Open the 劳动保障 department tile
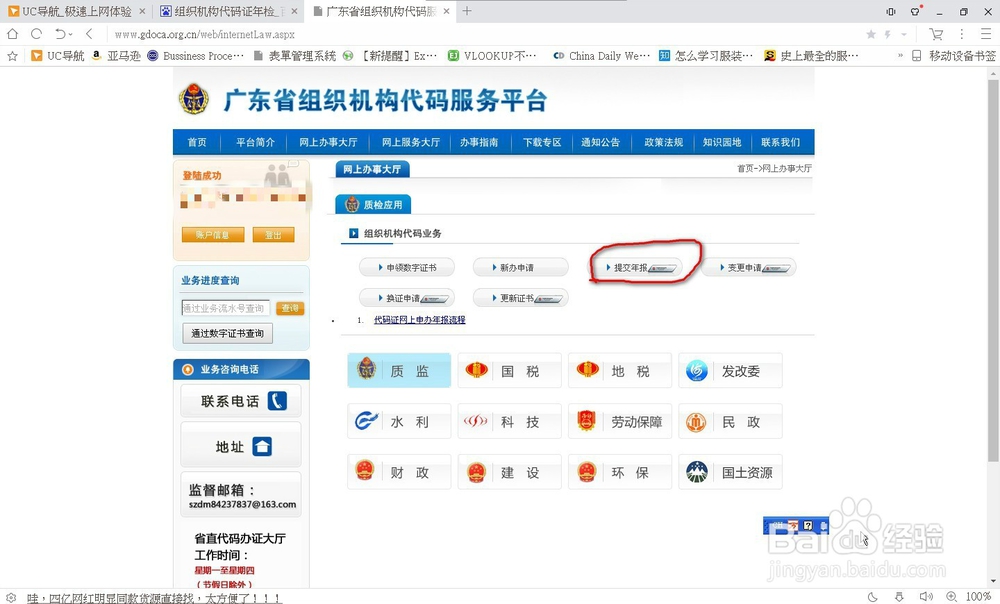The height and width of the screenshot is (604, 1000). [620, 422]
